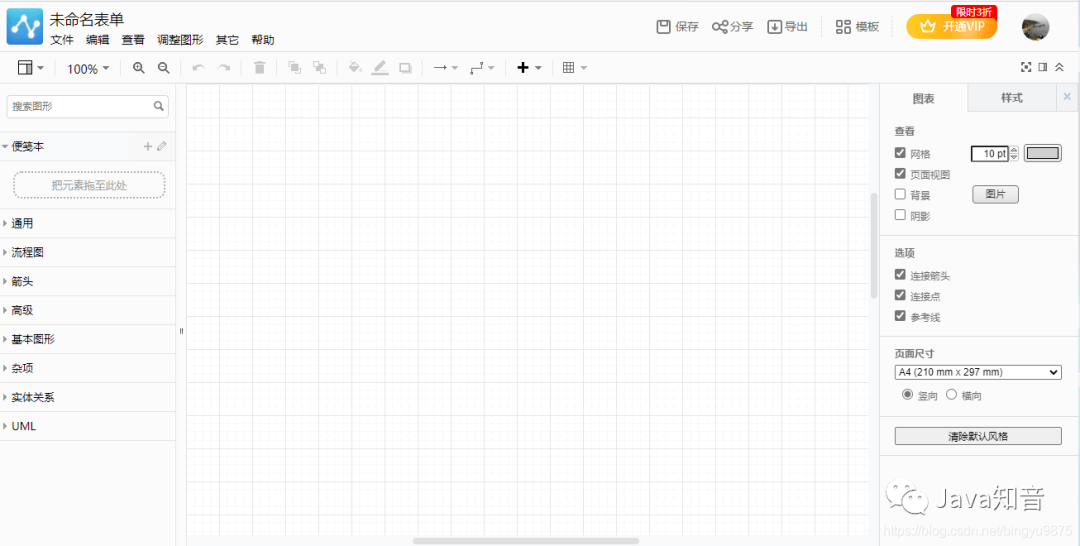Image resolution: width=1080 pixels, height=546 pixels.
Task: Open the 调整图形 menu
Action: tap(180, 40)
